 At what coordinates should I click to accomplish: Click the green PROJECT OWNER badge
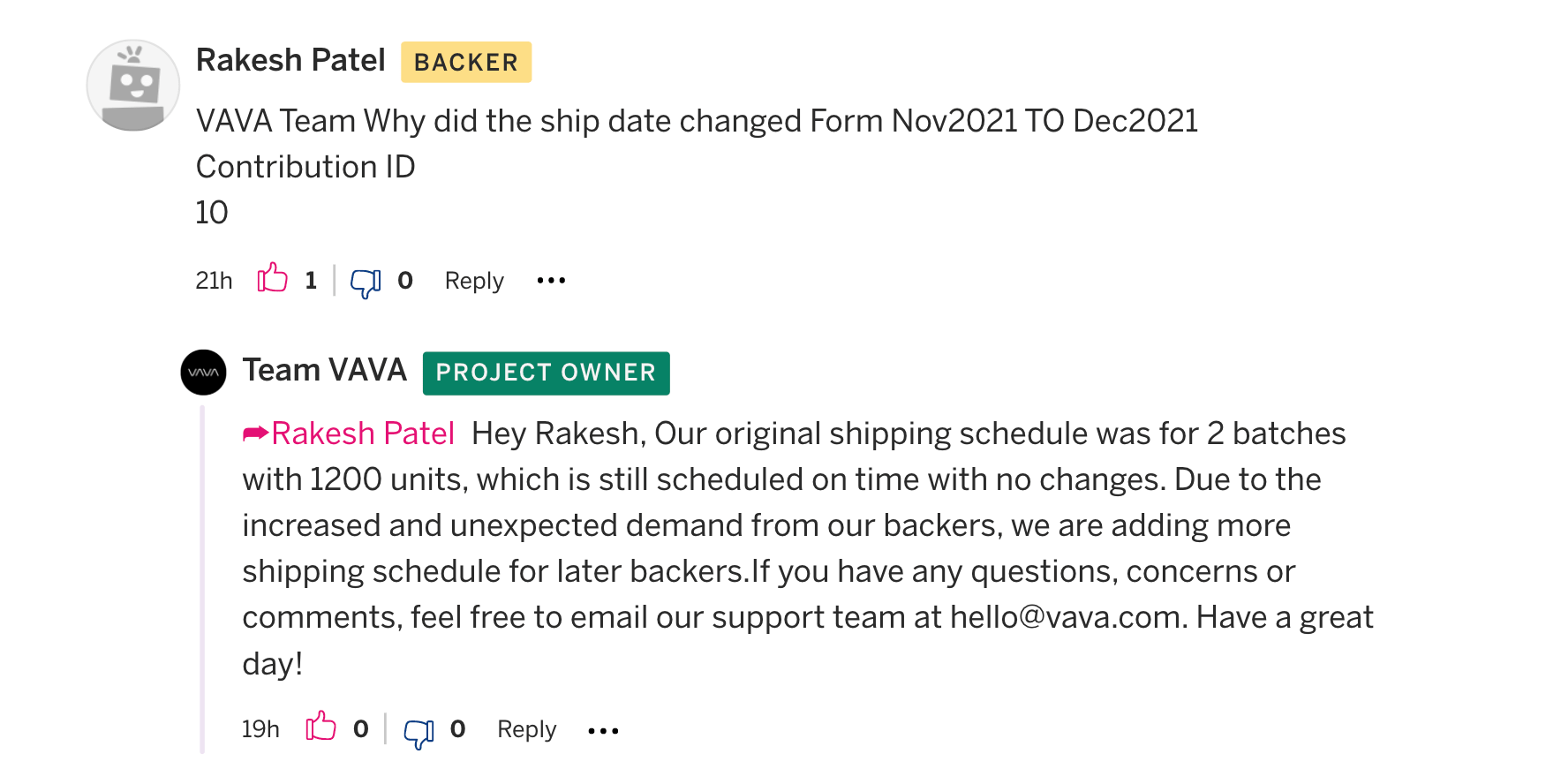pyautogui.click(x=546, y=373)
